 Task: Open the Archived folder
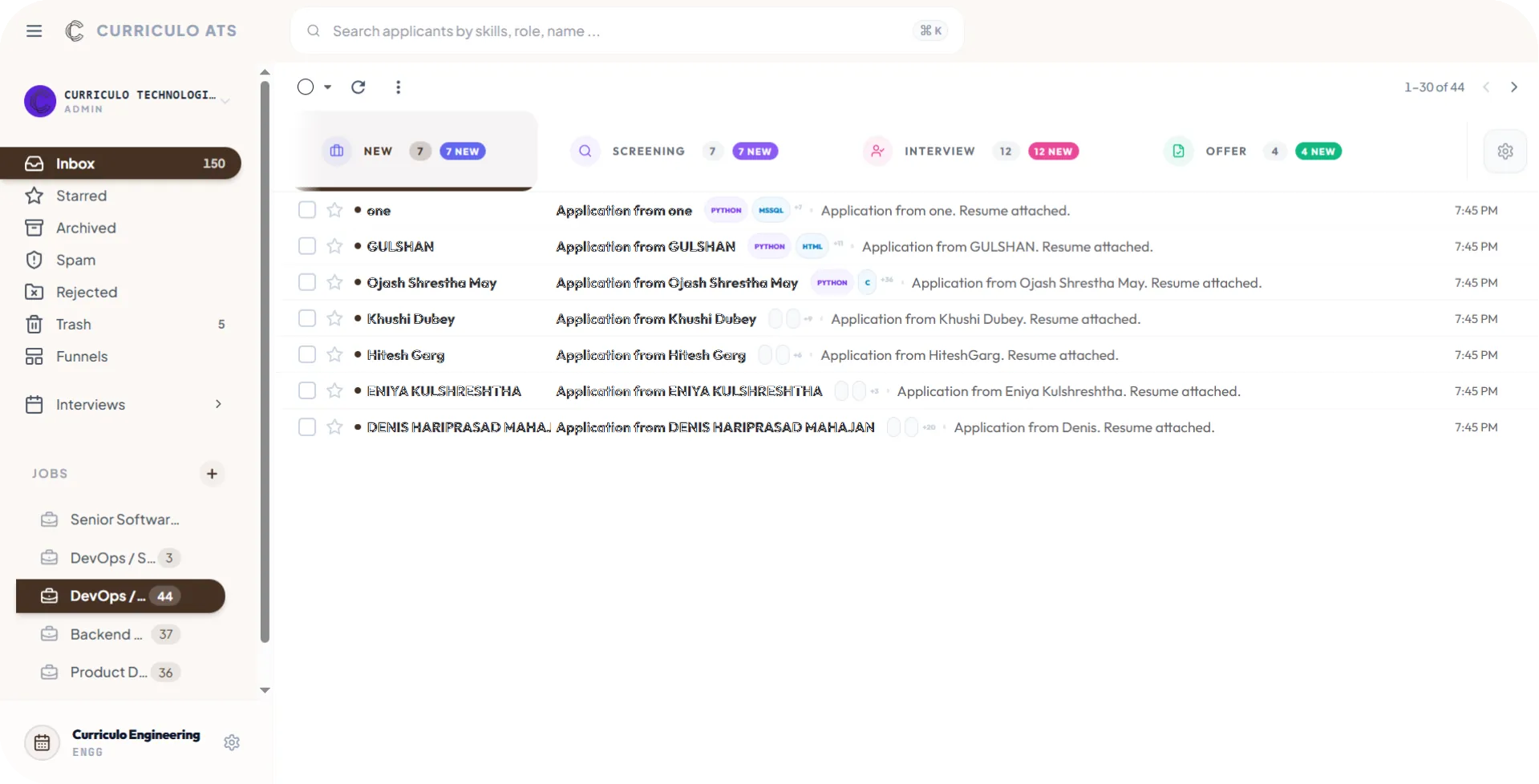(86, 228)
